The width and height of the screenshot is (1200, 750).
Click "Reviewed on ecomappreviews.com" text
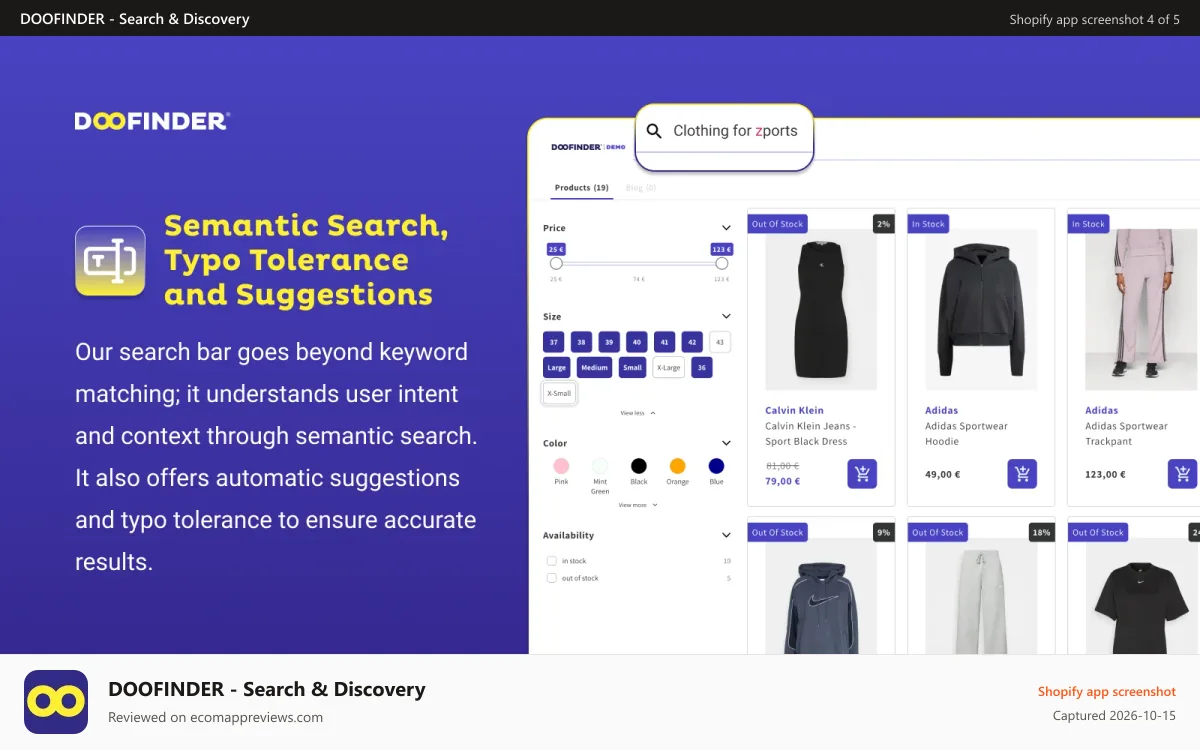click(215, 717)
